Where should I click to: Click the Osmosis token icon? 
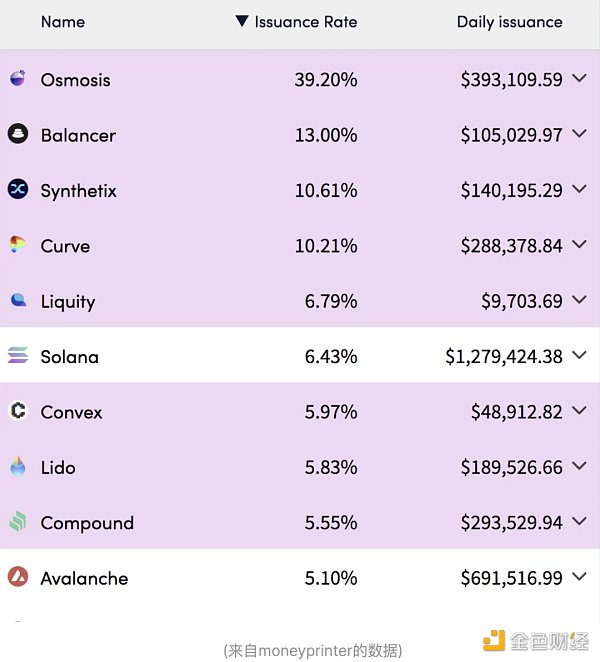18,79
